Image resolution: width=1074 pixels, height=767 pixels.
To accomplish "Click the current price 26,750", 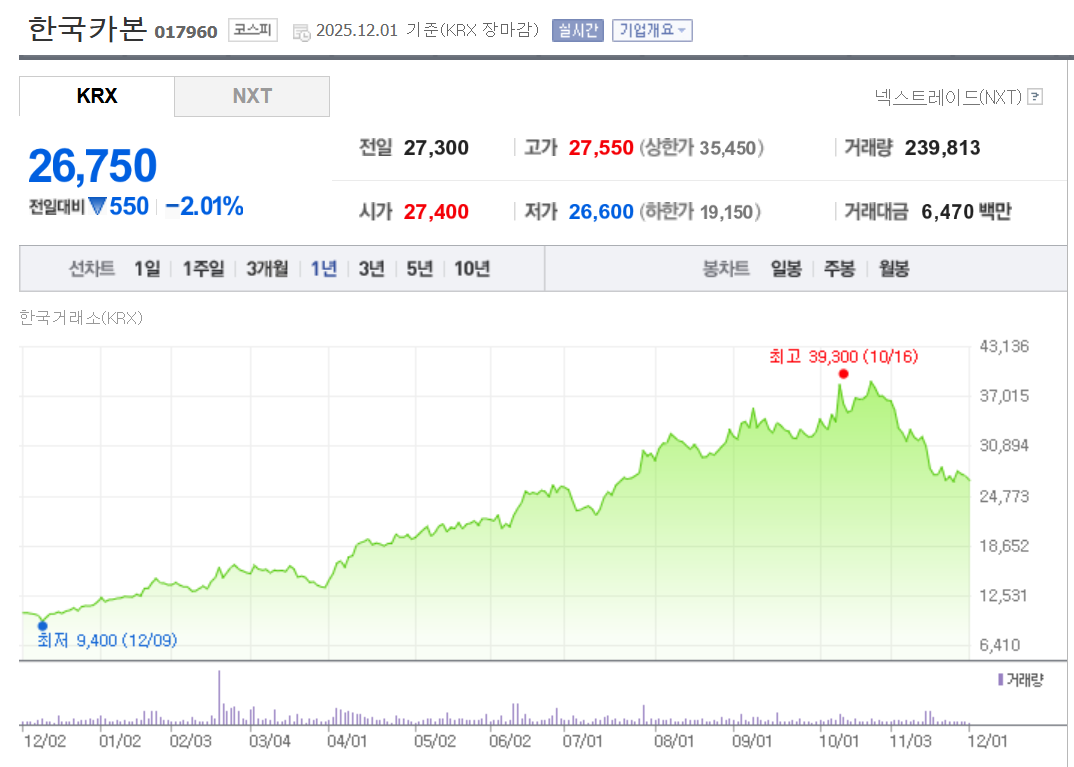I will coord(92,166).
